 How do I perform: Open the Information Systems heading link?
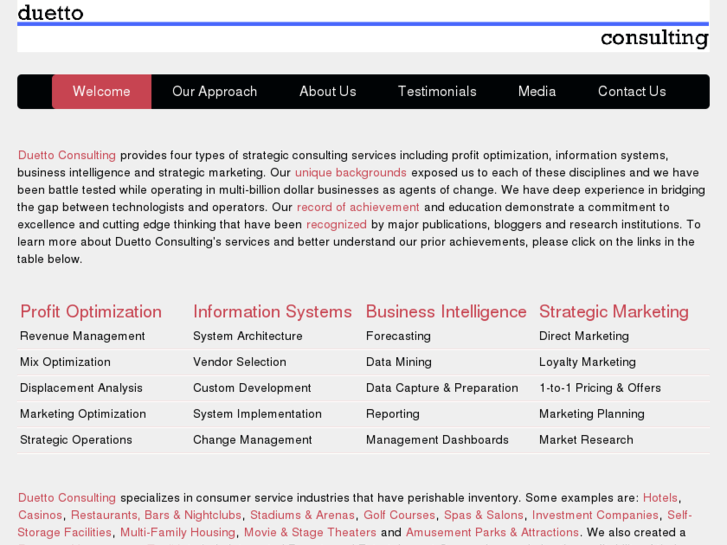(x=273, y=312)
